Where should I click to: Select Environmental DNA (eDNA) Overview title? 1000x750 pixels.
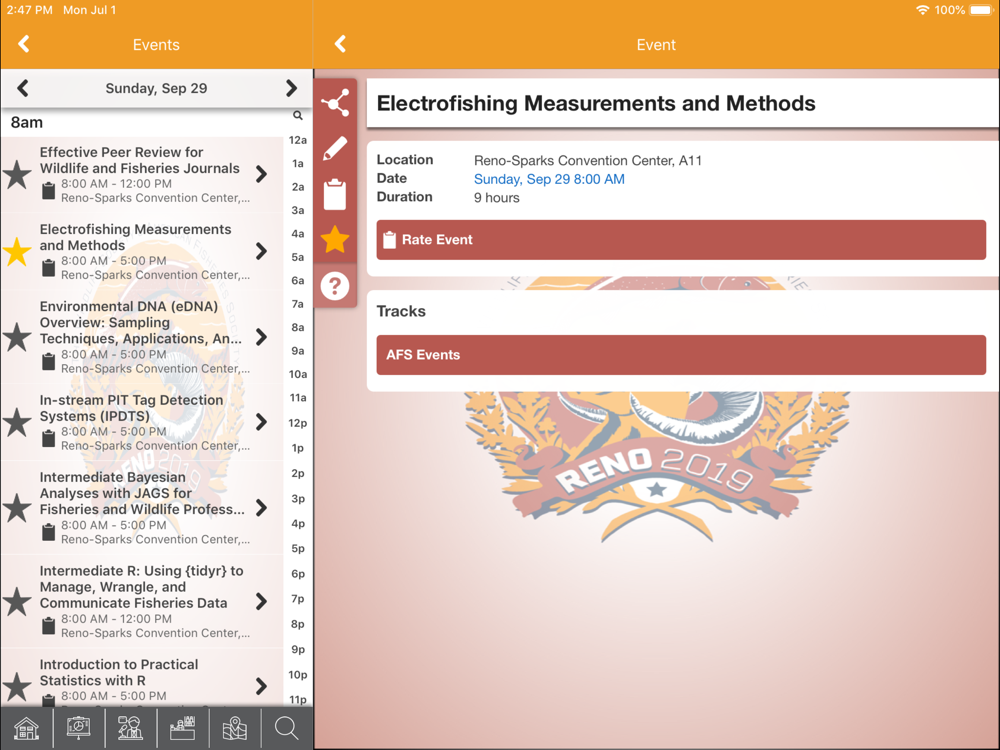pyautogui.click(x=141, y=322)
